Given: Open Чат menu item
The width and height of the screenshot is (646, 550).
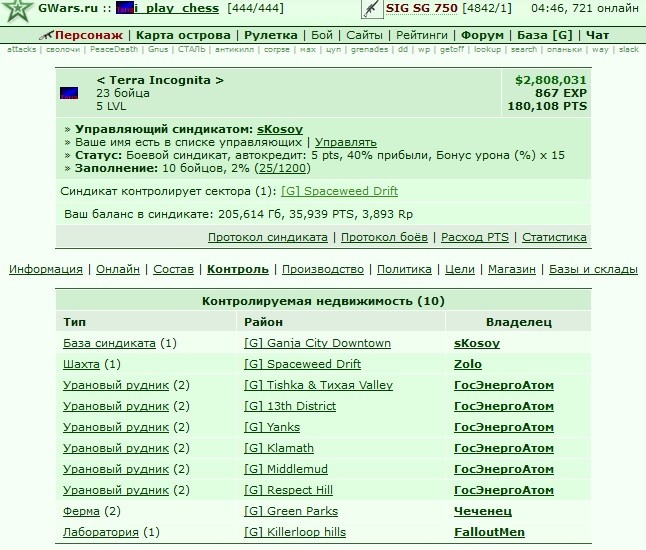Looking at the screenshot, I should pyautogui.click(x=597, y=35).
